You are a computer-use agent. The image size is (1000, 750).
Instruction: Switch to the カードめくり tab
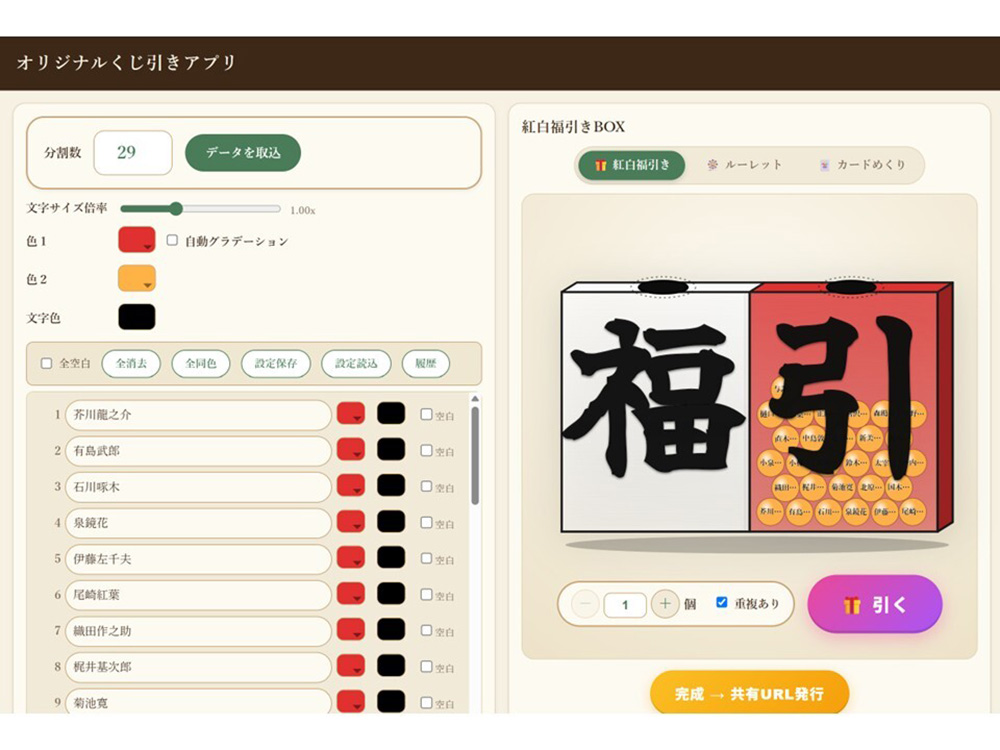point(862,165)
